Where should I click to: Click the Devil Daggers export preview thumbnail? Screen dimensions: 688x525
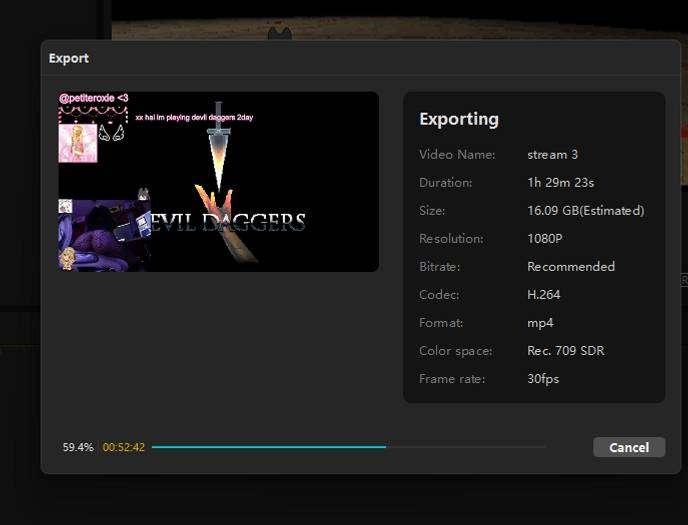[219, 182]
